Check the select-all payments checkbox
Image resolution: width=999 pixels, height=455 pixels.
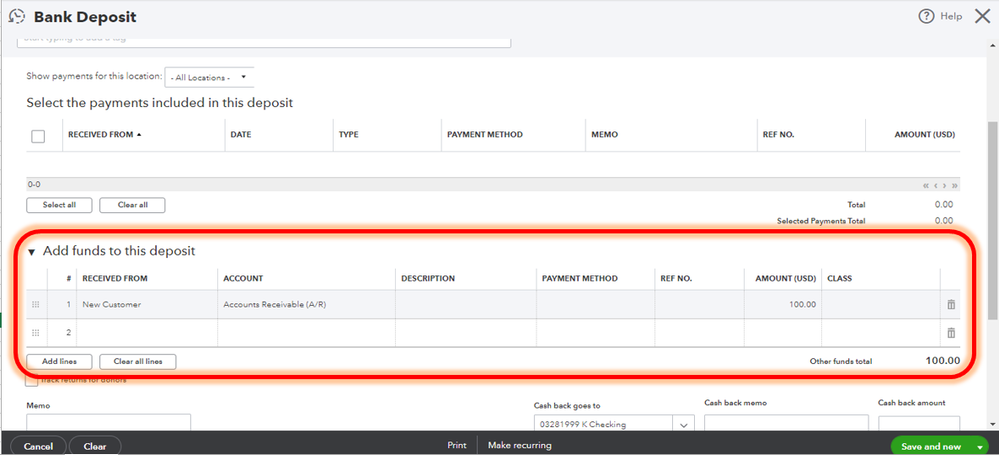click(38, 136)
